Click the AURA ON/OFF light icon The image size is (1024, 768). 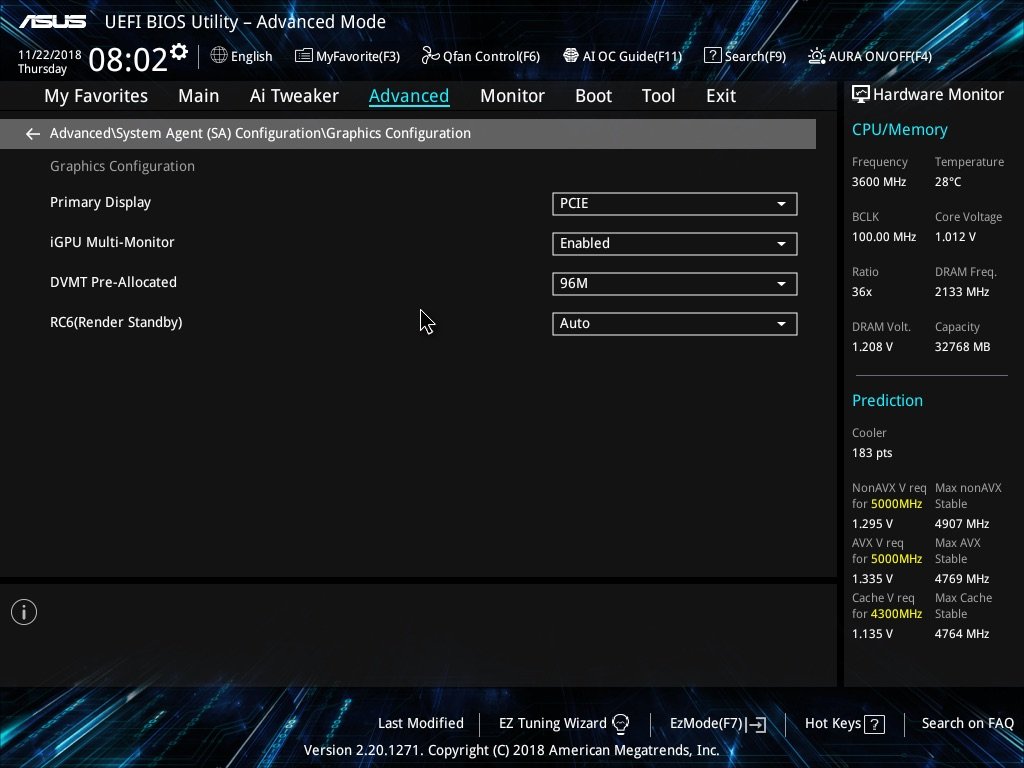coord(816,56)
